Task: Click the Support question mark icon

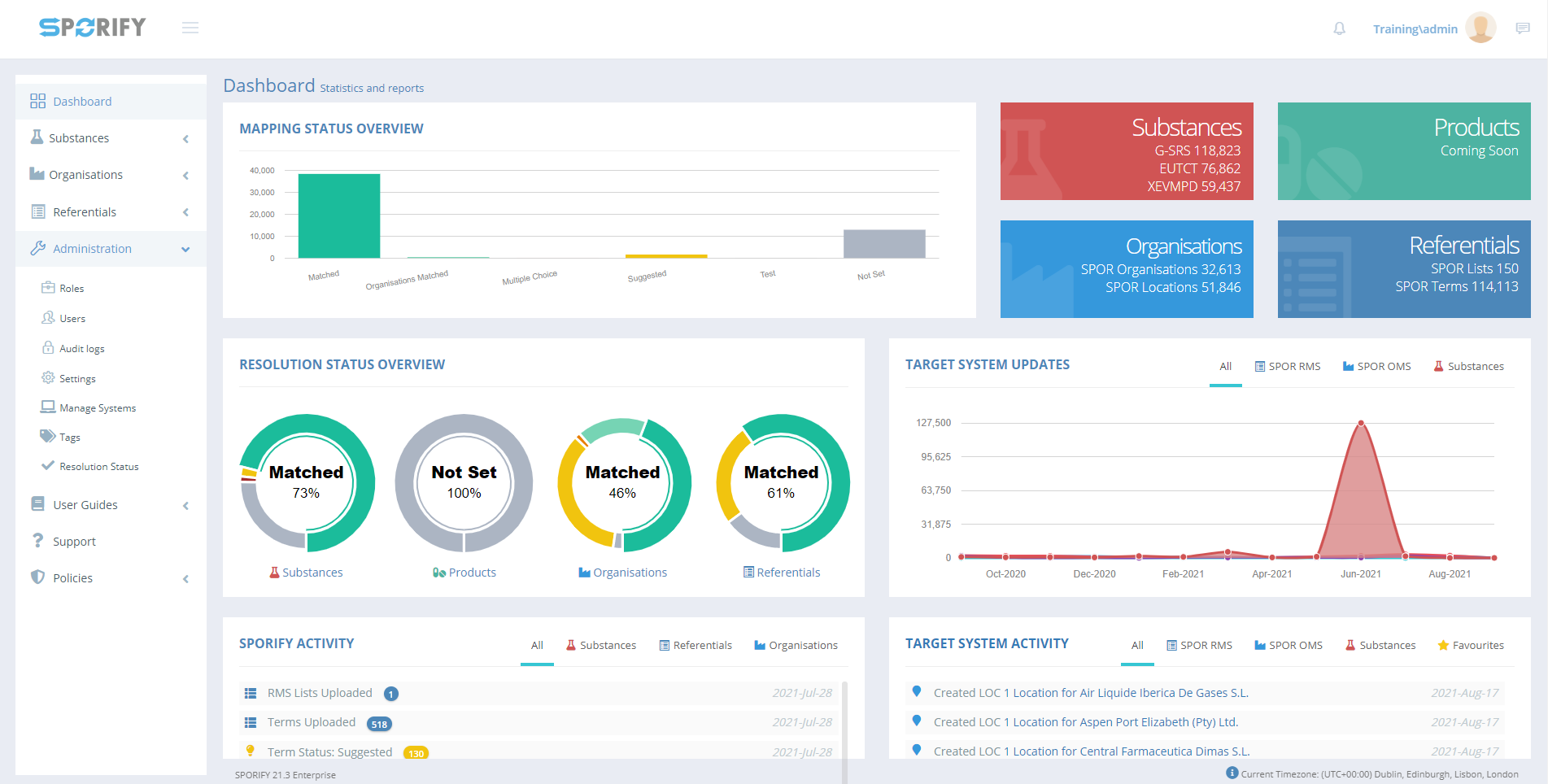Action: 37,541
